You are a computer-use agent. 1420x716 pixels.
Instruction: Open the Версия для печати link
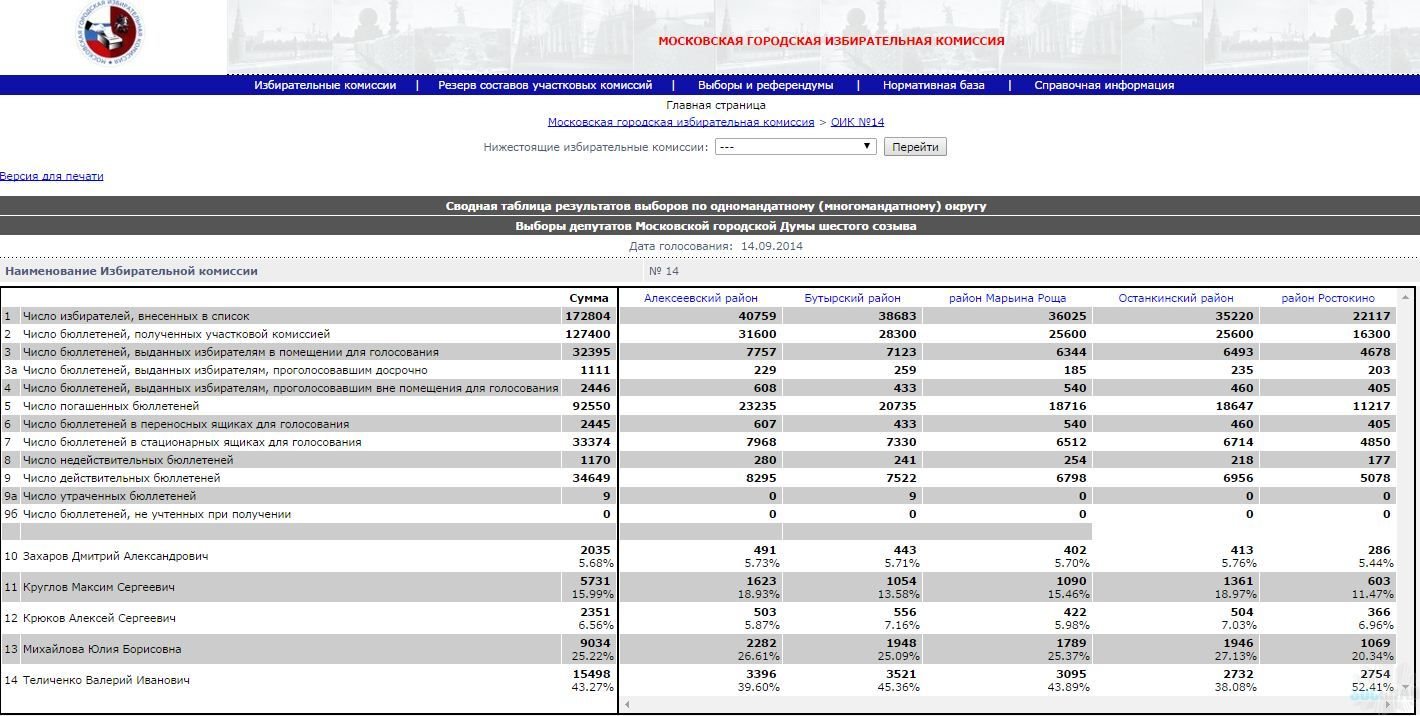tap(52, 176)
